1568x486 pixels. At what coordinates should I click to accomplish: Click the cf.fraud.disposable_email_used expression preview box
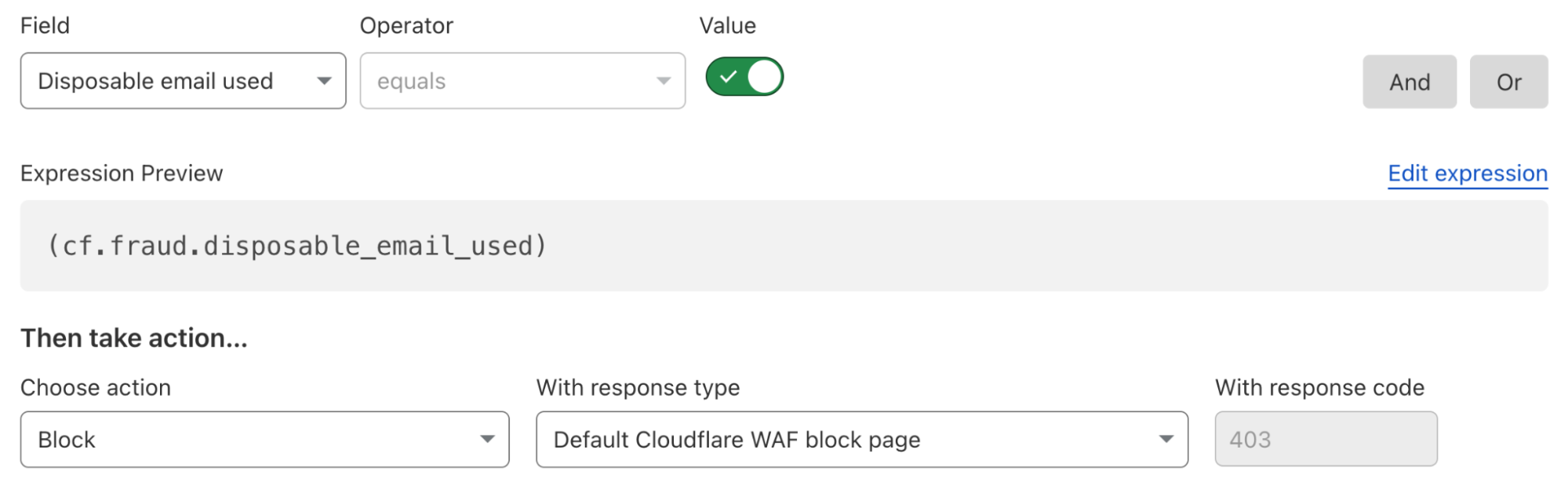[x=784, y=246]
